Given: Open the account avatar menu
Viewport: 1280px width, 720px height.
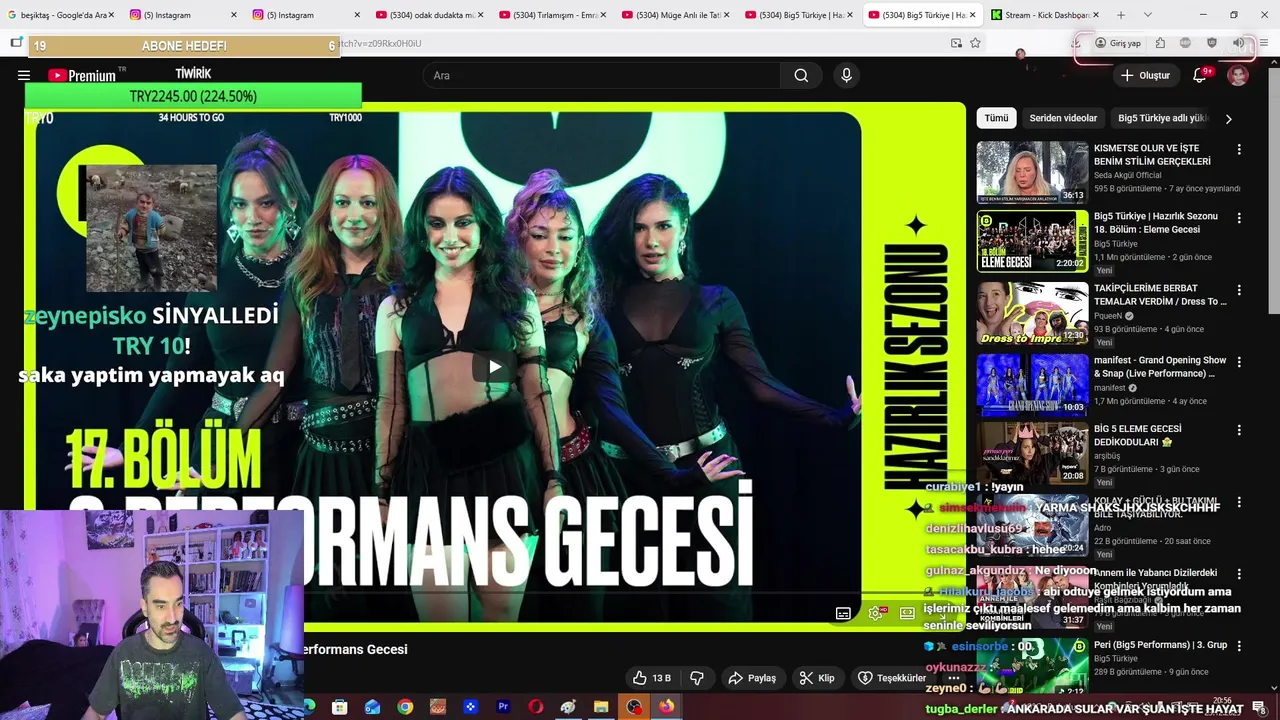Looking at the screenshot, I should [x=1238, y=75].
